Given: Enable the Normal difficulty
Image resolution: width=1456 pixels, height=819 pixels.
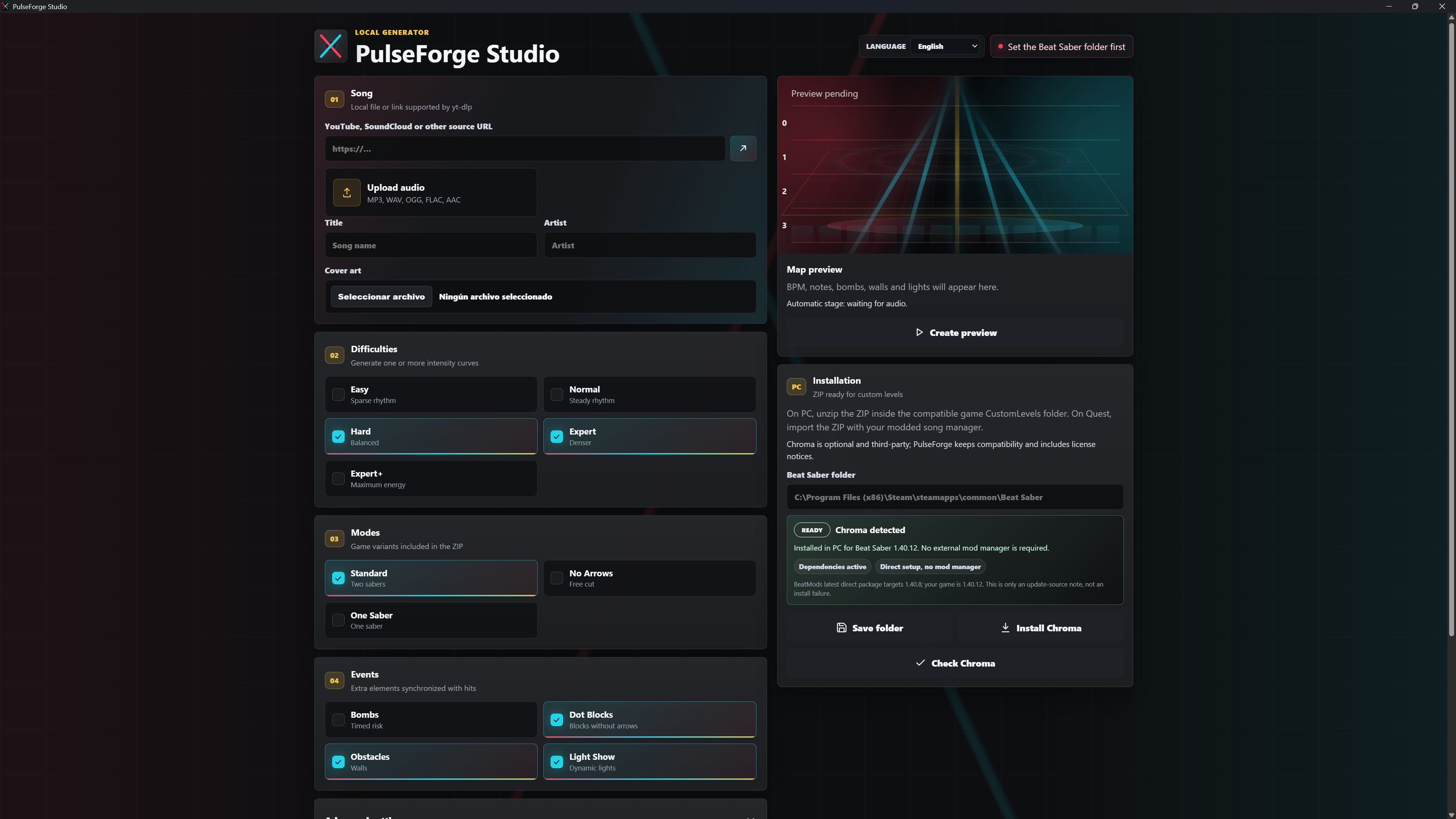Looking at the screenshot, I should 557,394.
